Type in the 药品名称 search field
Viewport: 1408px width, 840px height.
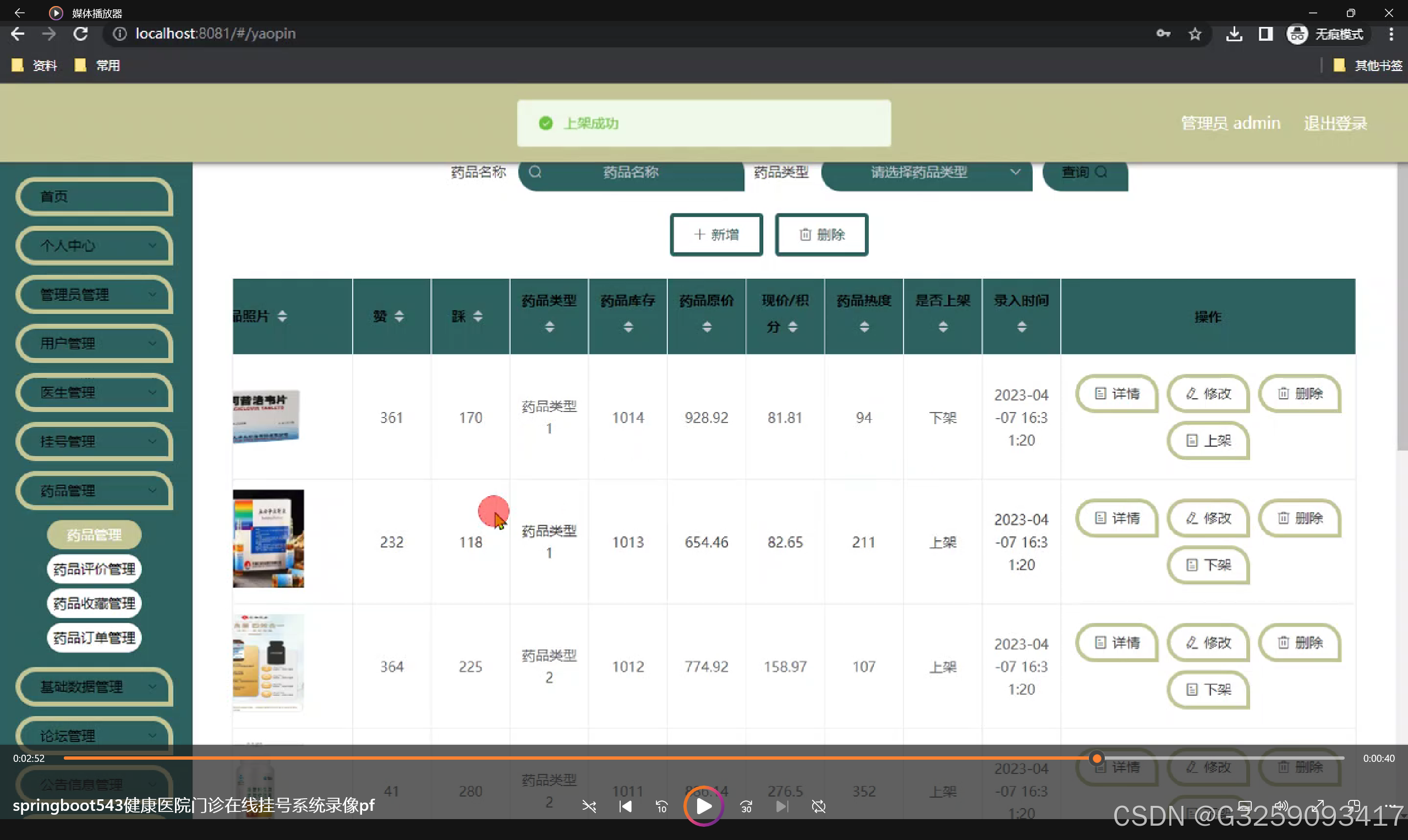coord(630,173)
